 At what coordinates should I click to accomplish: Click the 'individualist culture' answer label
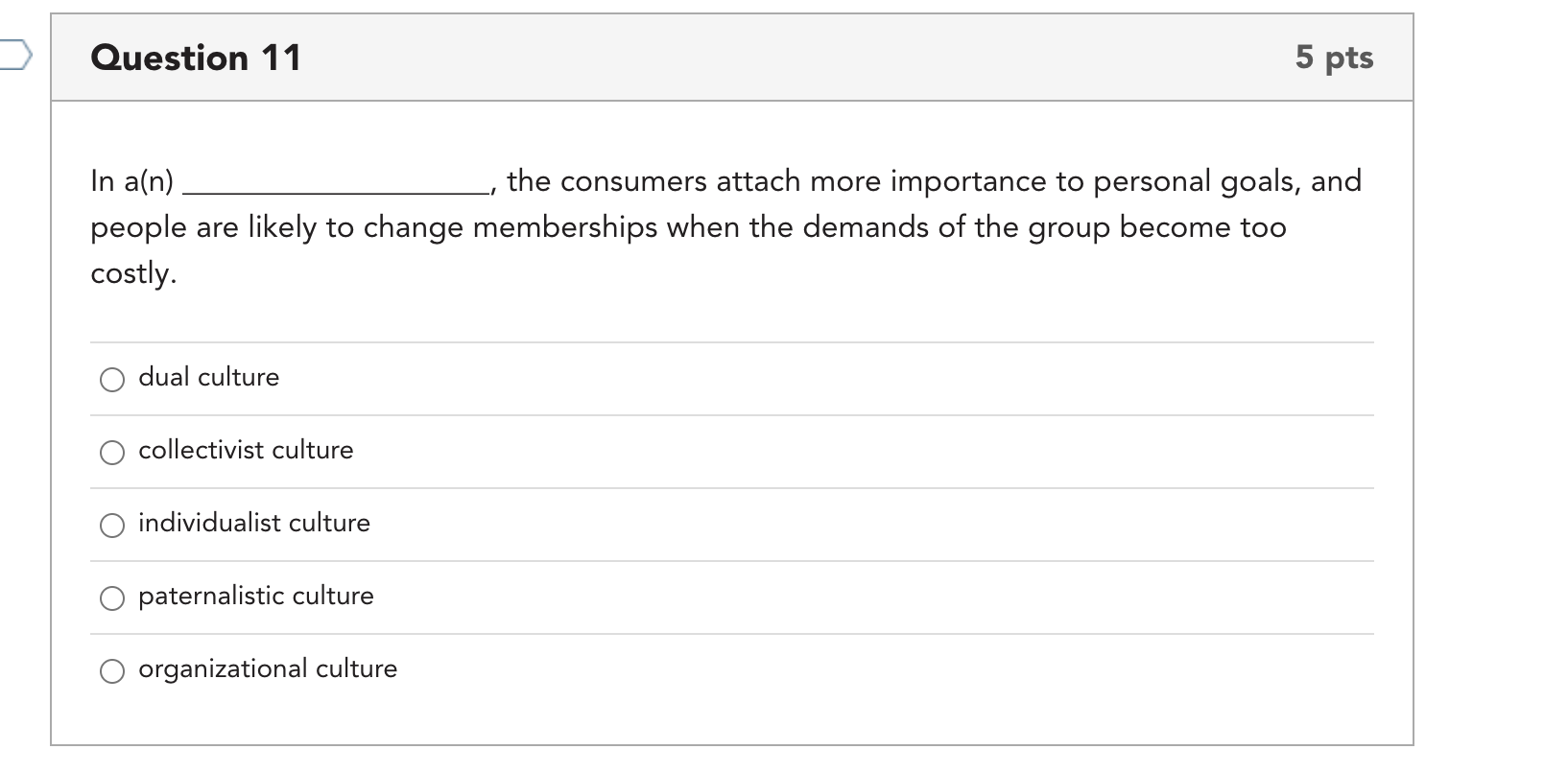click(254, 524)
